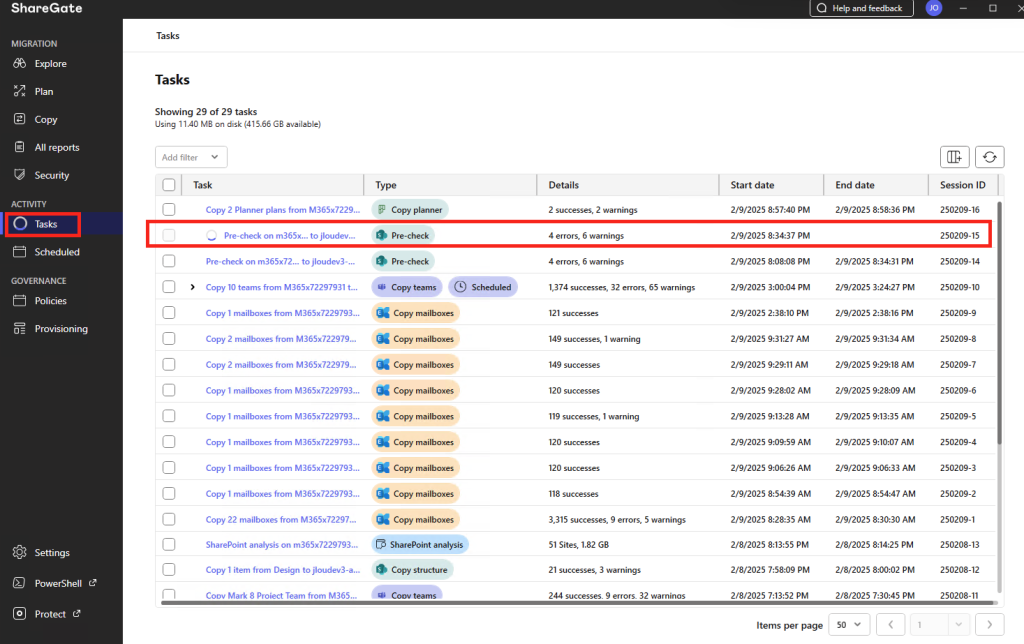This screenshot has height=644, width=1024.
Task: Click the Copy teams badge for session 250209-10
Action: (407, 287)
